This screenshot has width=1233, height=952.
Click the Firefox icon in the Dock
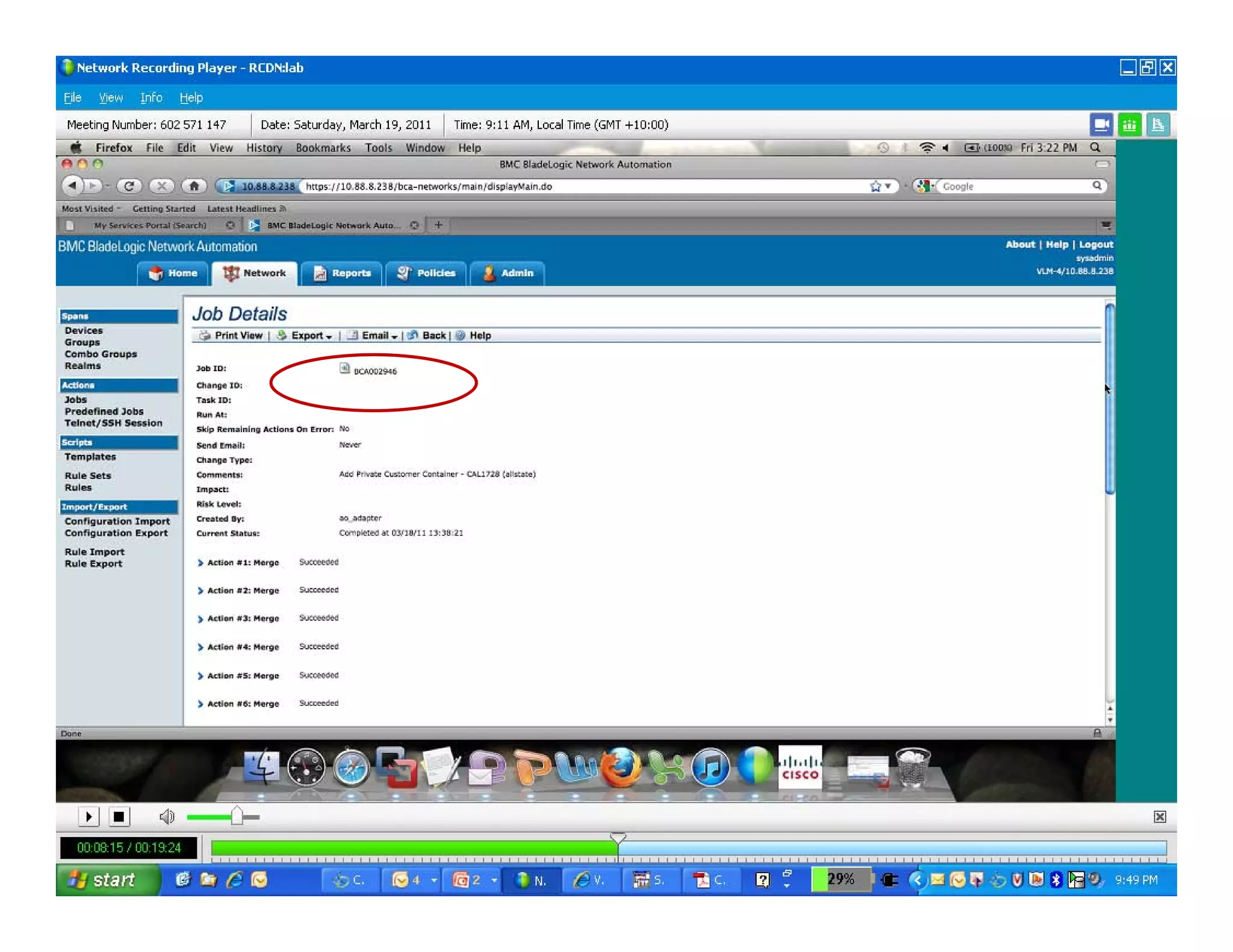621,767
